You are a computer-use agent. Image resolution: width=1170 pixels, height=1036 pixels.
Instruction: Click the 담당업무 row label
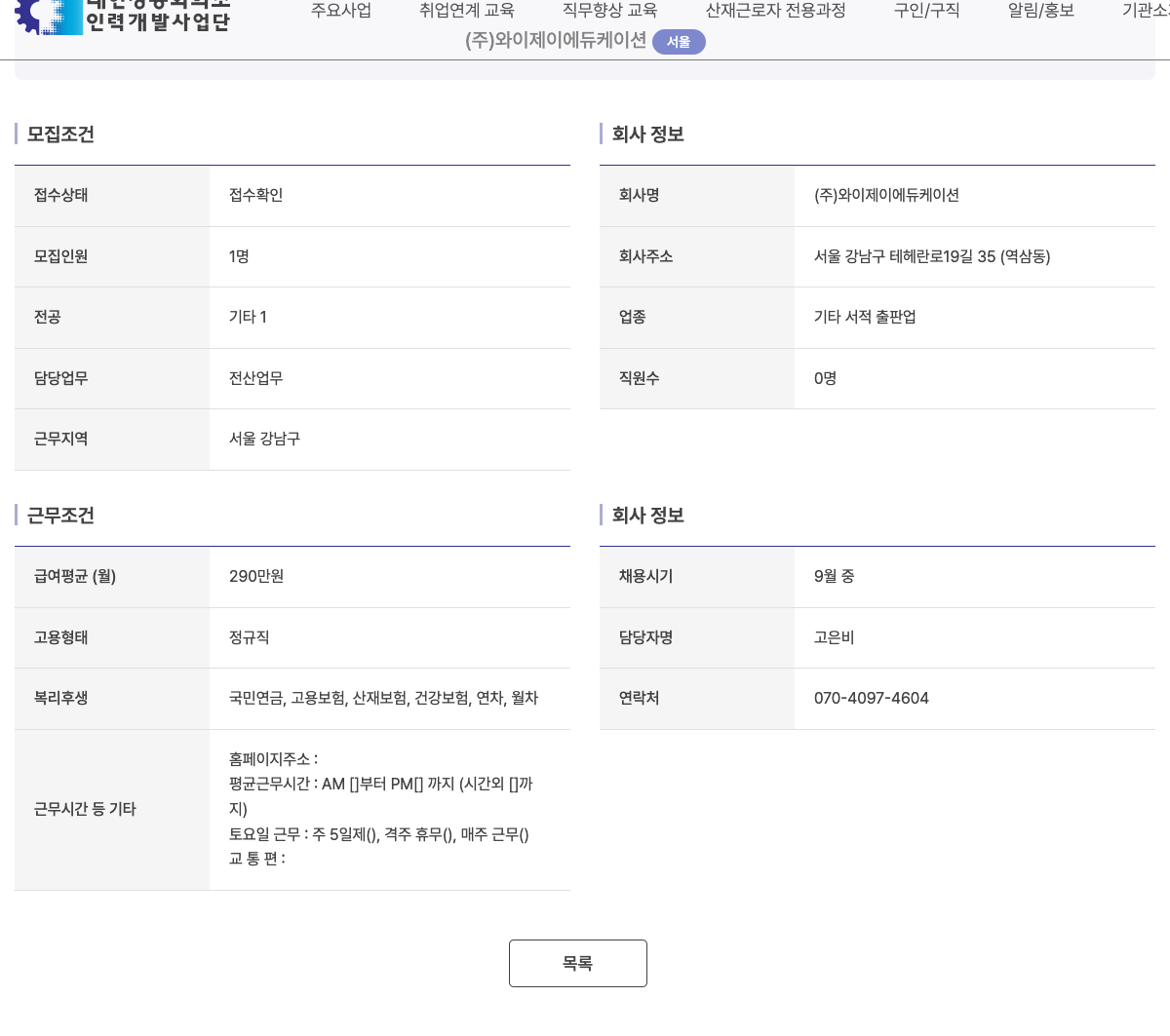pos(61,378)
